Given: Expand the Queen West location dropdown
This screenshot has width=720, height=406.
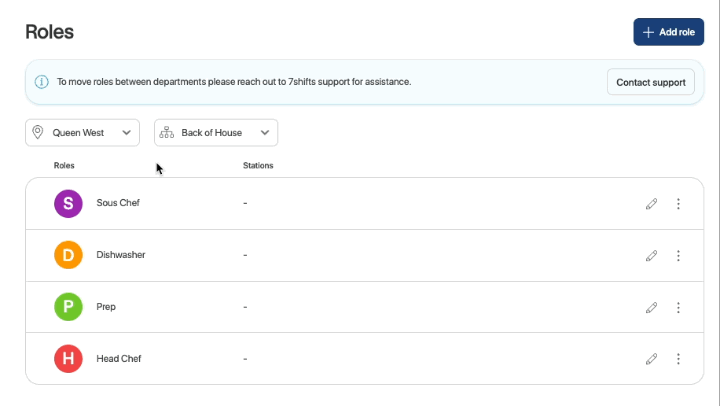Looking at the screenshot, I should tap(82, 132).
